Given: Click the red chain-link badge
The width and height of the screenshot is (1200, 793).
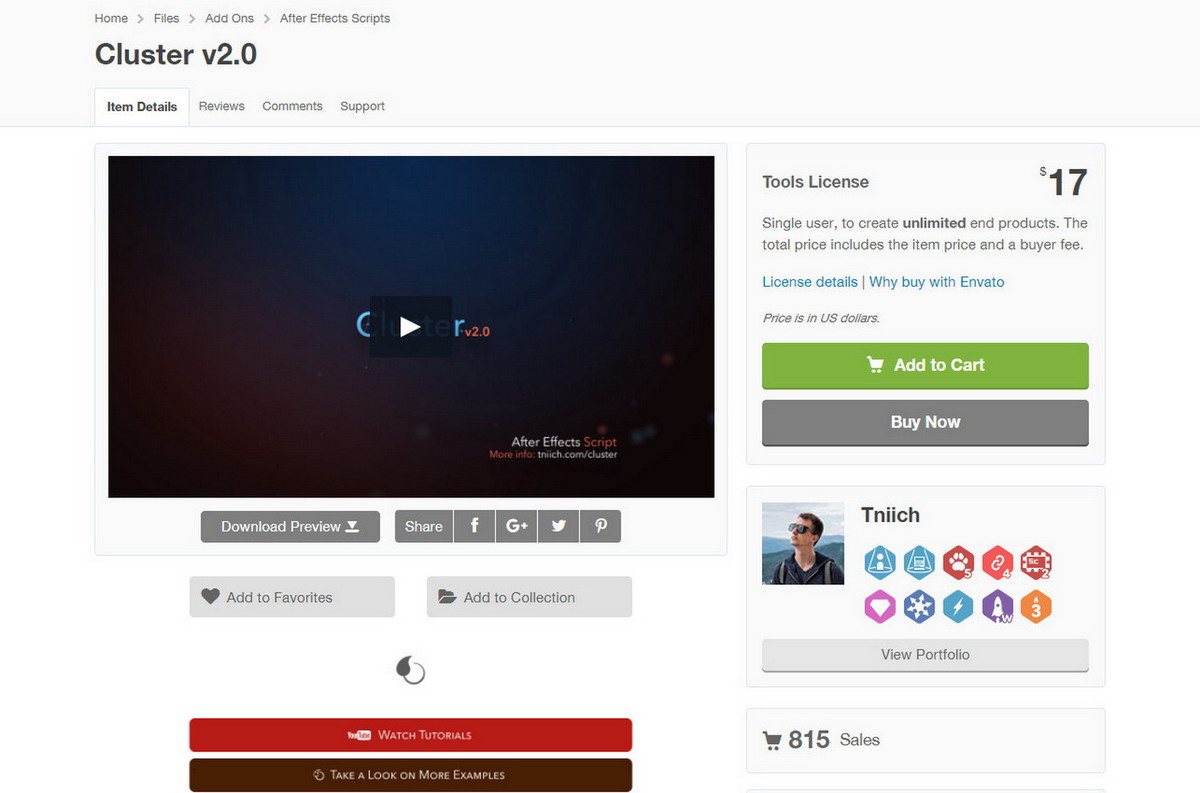Looking at the screenshot, I should pyautogui.click(x=997, y=563).
